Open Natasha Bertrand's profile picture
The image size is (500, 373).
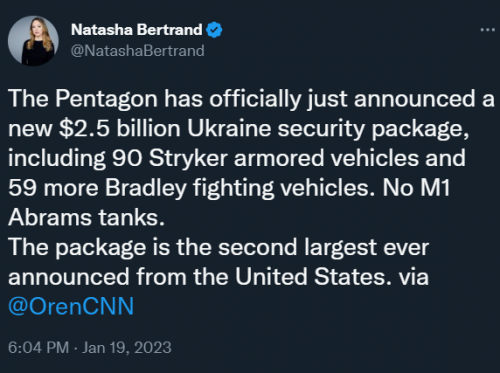[33, 41]
